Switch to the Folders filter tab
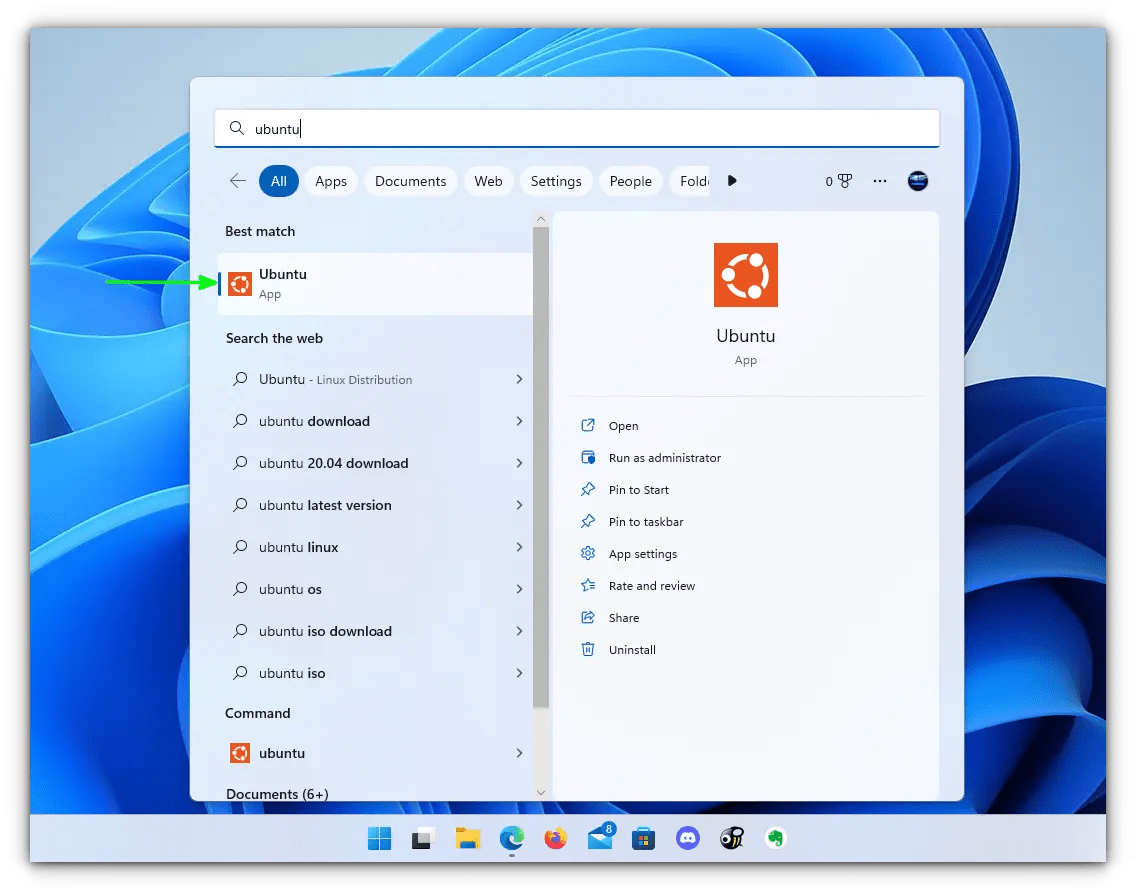 pos(692,181)
